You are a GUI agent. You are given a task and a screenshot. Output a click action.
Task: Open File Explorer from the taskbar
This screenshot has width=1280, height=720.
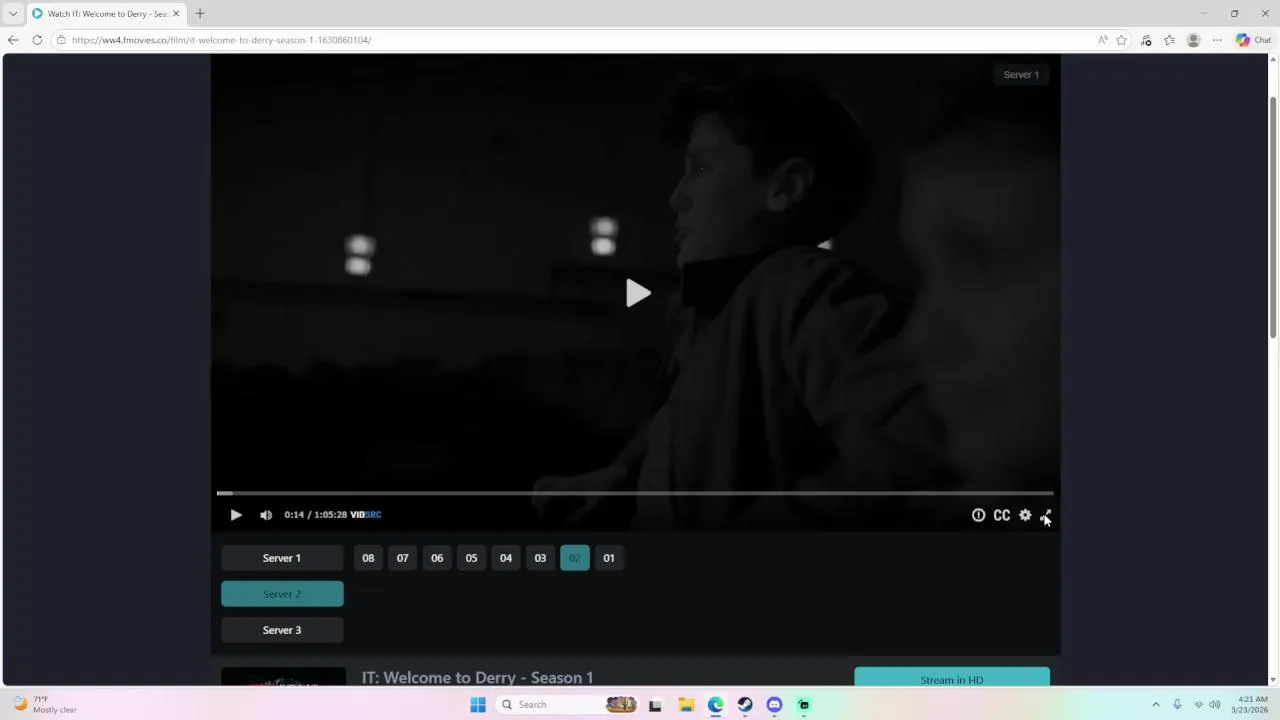(686, 705)
